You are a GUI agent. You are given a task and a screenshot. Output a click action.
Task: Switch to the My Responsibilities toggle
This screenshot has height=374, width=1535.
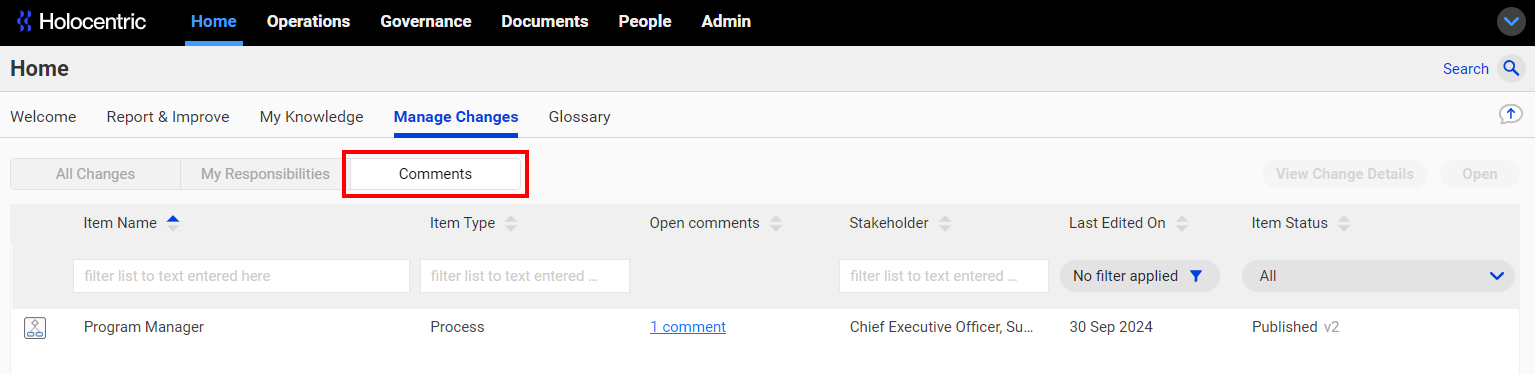(x=265, y=174)
